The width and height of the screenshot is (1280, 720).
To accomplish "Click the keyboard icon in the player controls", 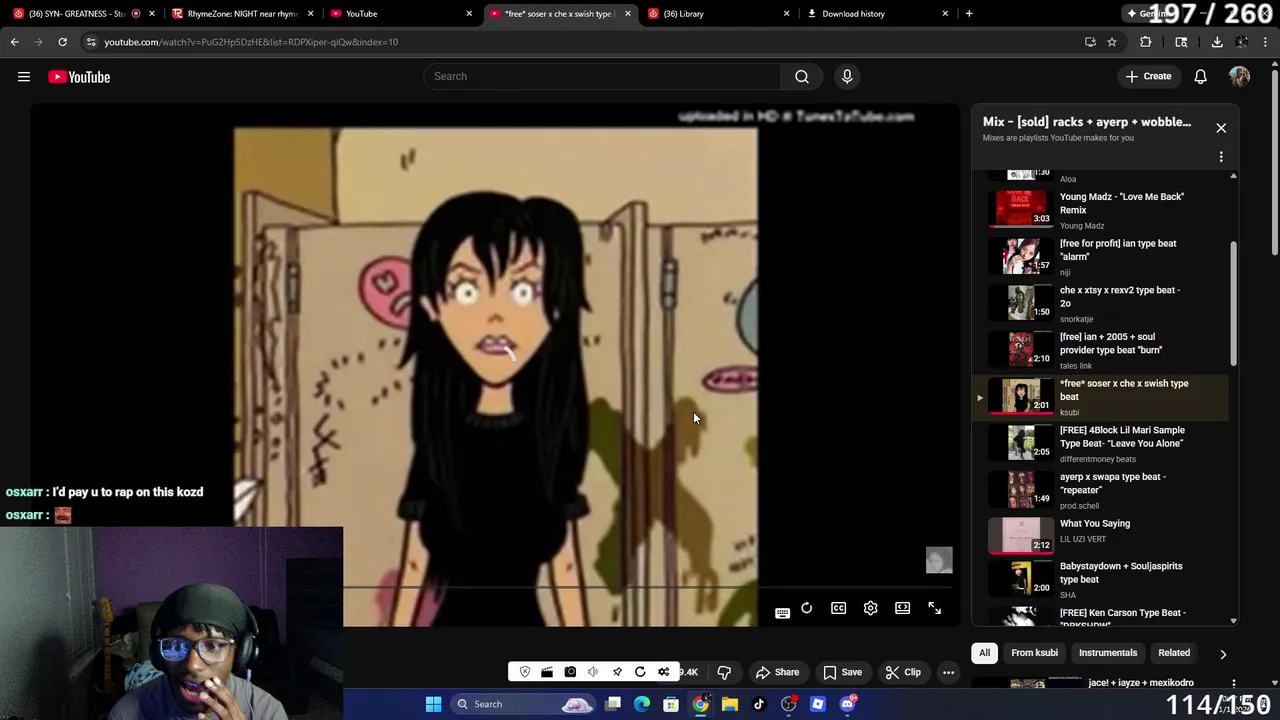I will click(782, 613).
